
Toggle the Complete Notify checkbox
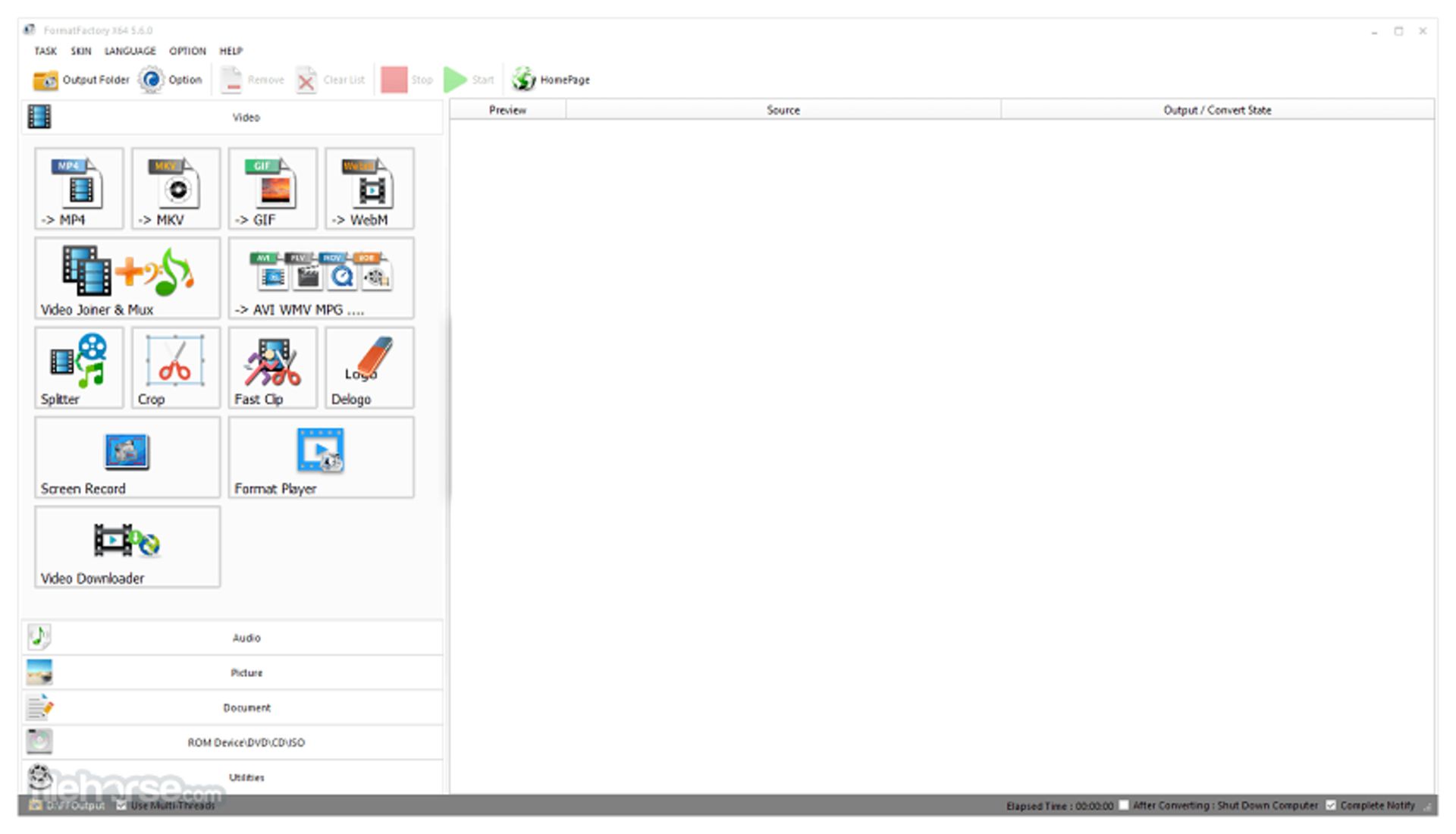tap(1331, 805)
